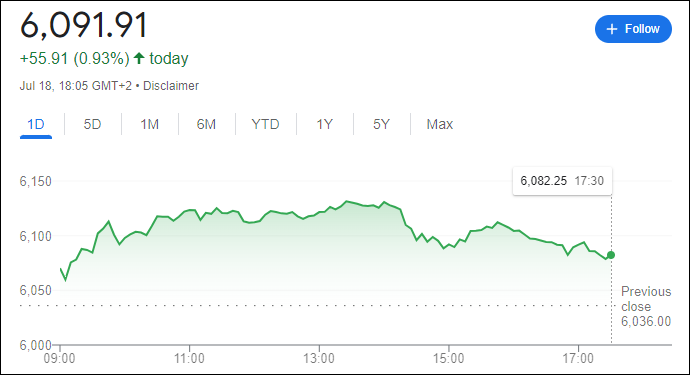This screenshot has height=375, width=690.
Task: Select the 1D time range tab
Action: click(36, 125)
